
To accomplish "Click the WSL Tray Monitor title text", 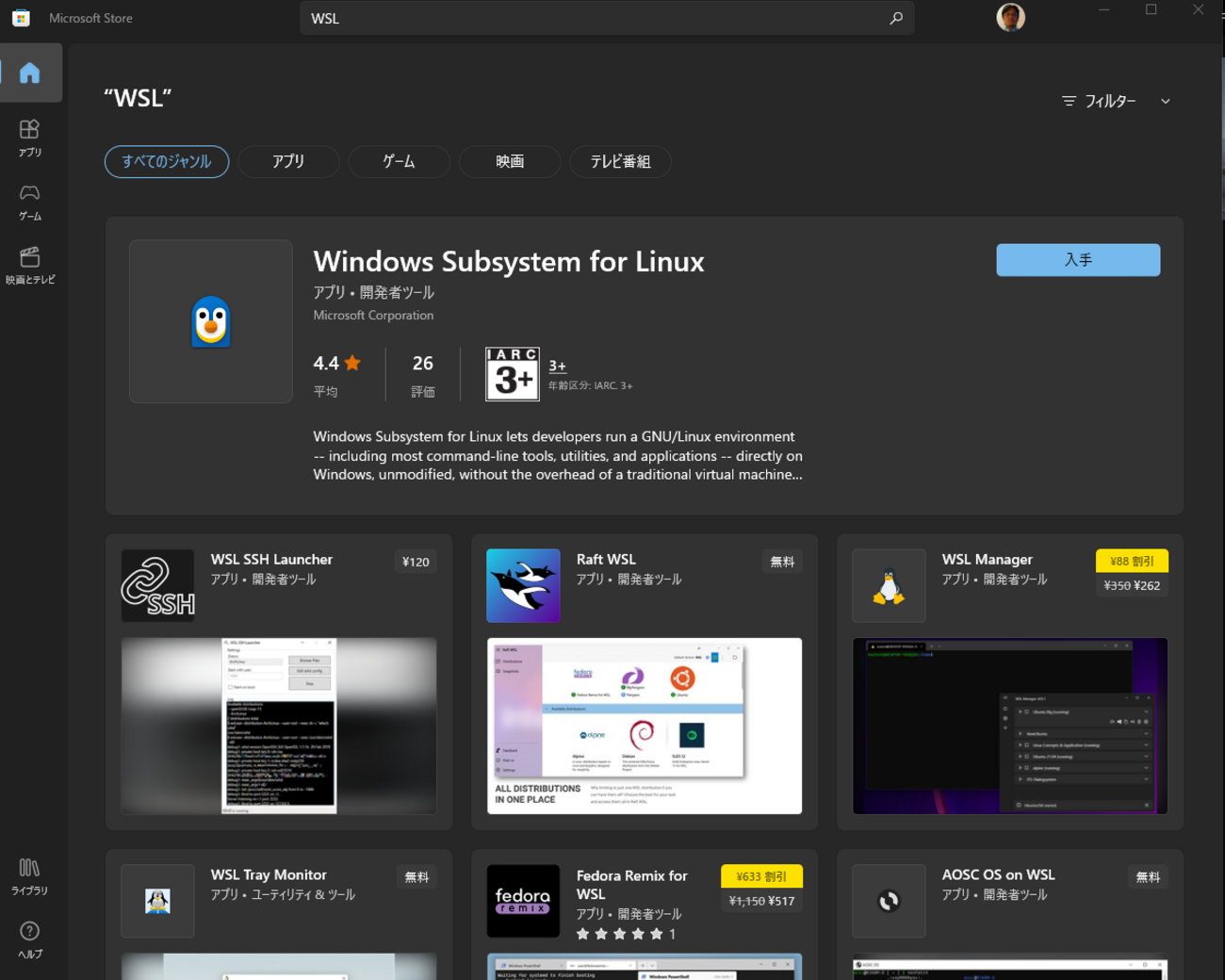I will [x=269, y=875].
